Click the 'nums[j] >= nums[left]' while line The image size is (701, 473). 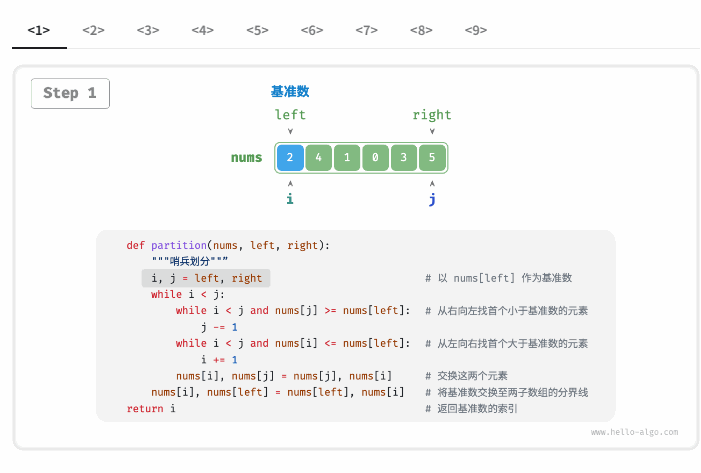coord(293,311)
